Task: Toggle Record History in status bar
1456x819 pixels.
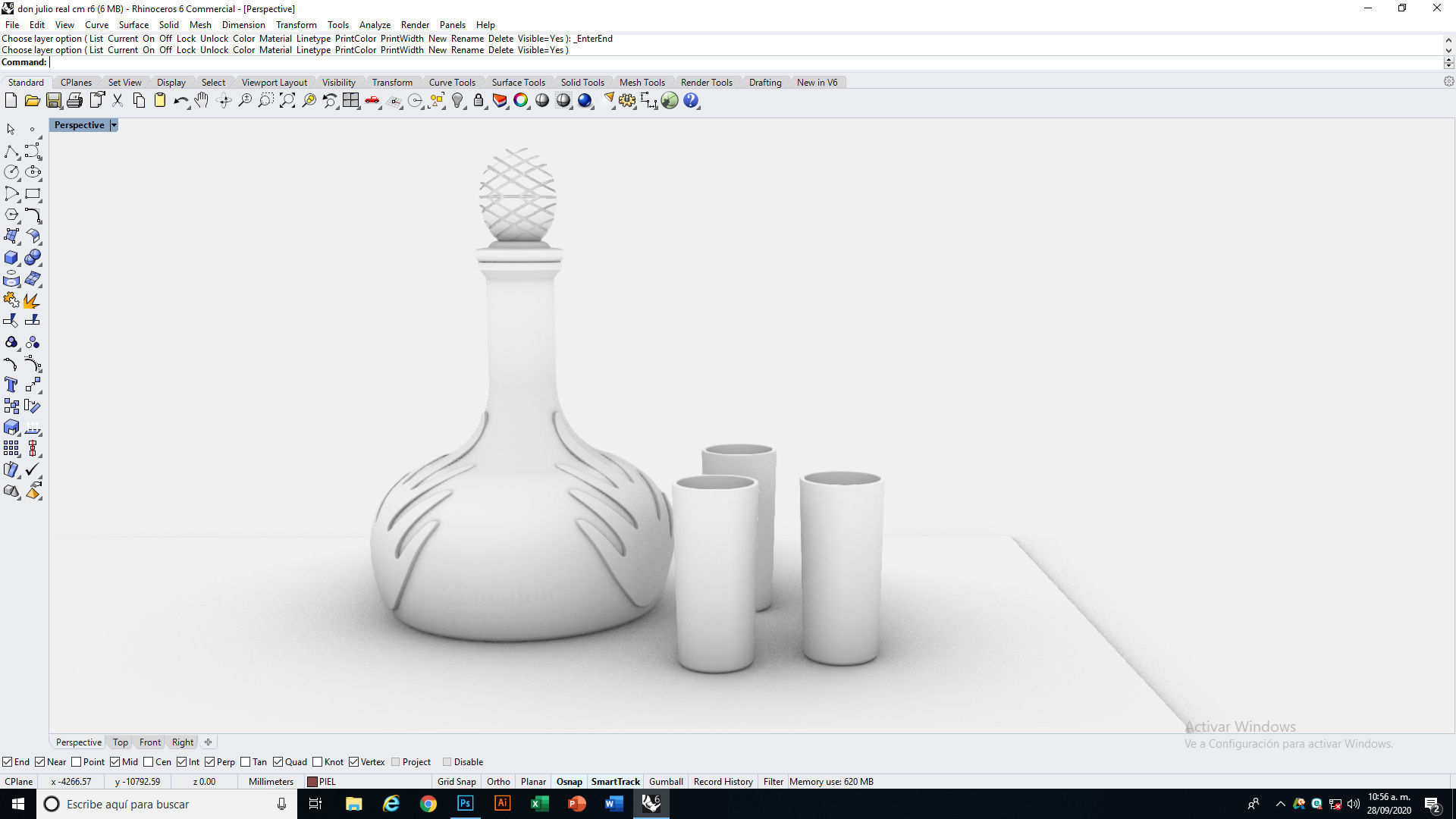Action: click(x=723, y=781)
